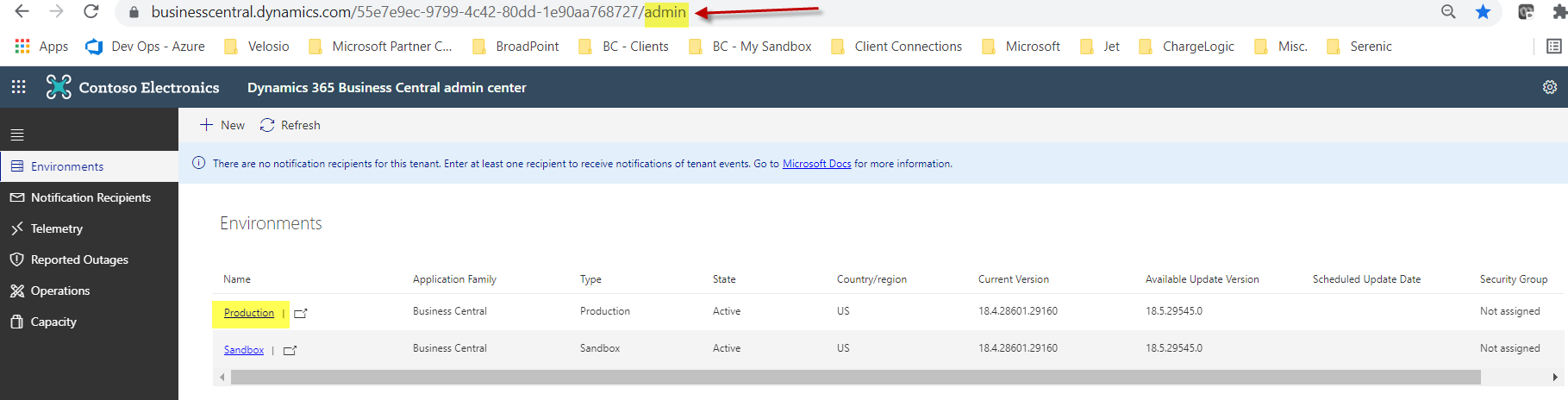The image size is (1568, 400).
Task: Open the browser extensions puzzle icon
Action: pyautogui.click(x=1559, y=12)
